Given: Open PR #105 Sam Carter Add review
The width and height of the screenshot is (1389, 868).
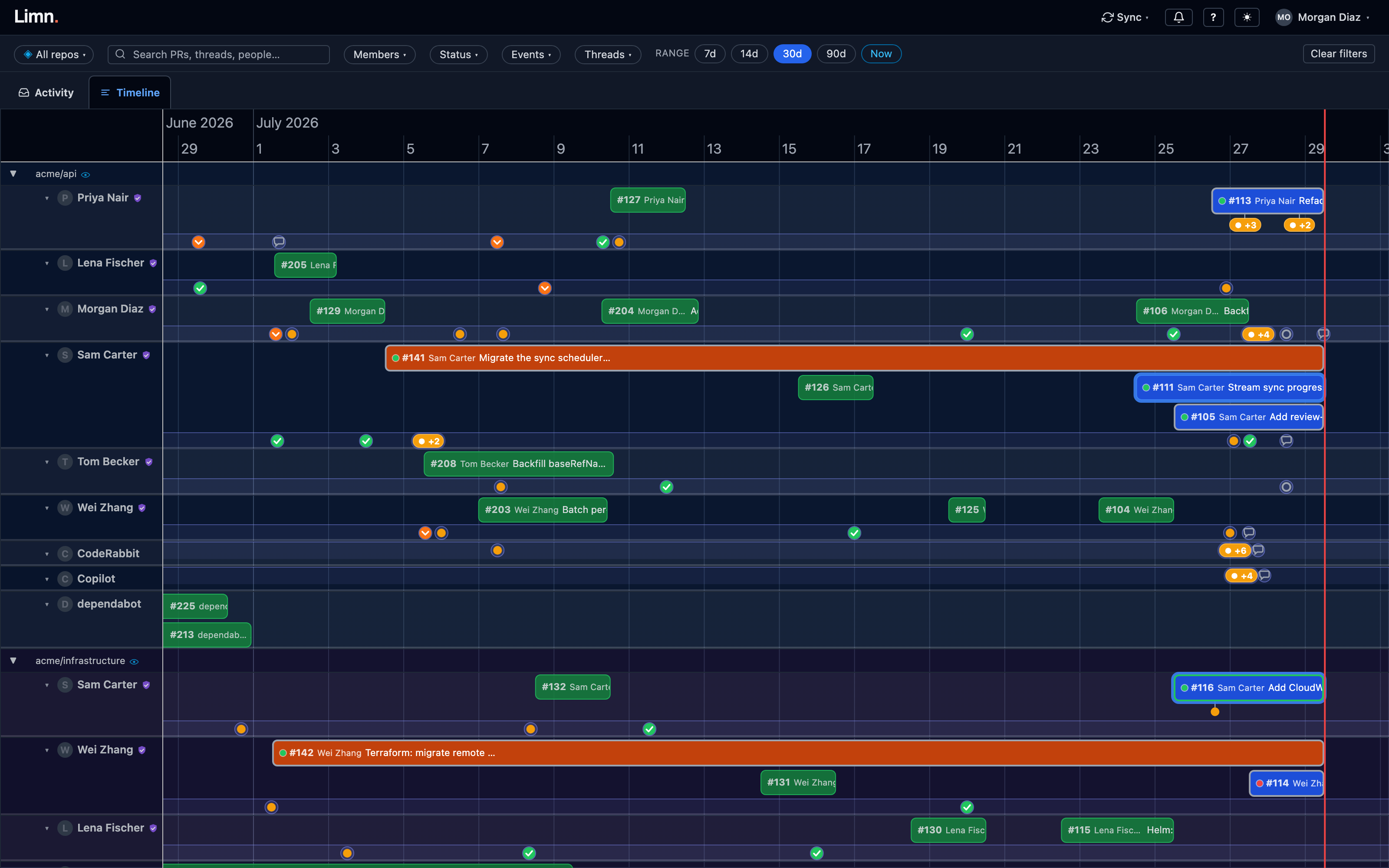Looking at the screenshot, I should (x=1248, y=417).
